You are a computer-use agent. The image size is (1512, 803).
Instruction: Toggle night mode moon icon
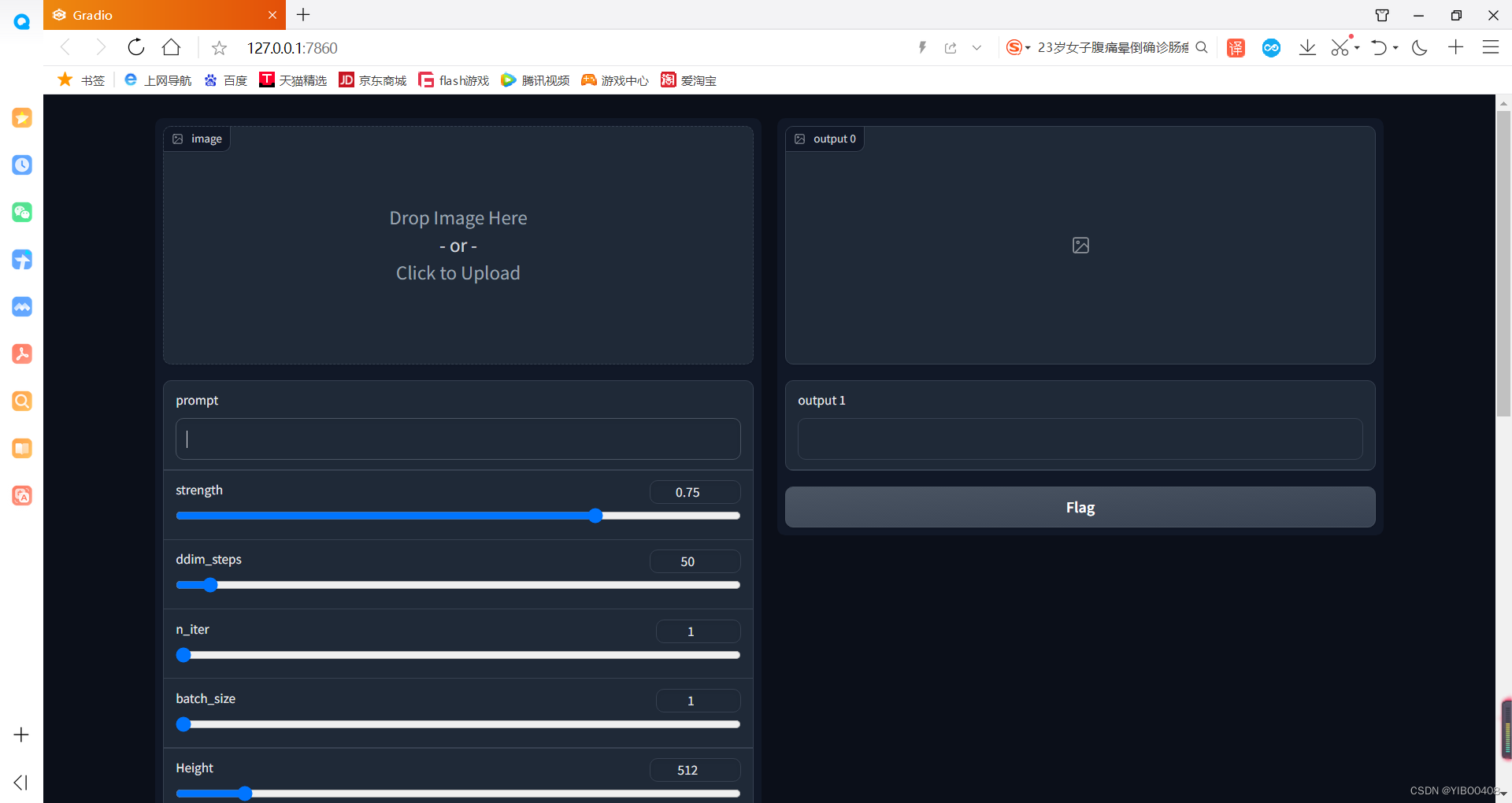(1420, 48)
